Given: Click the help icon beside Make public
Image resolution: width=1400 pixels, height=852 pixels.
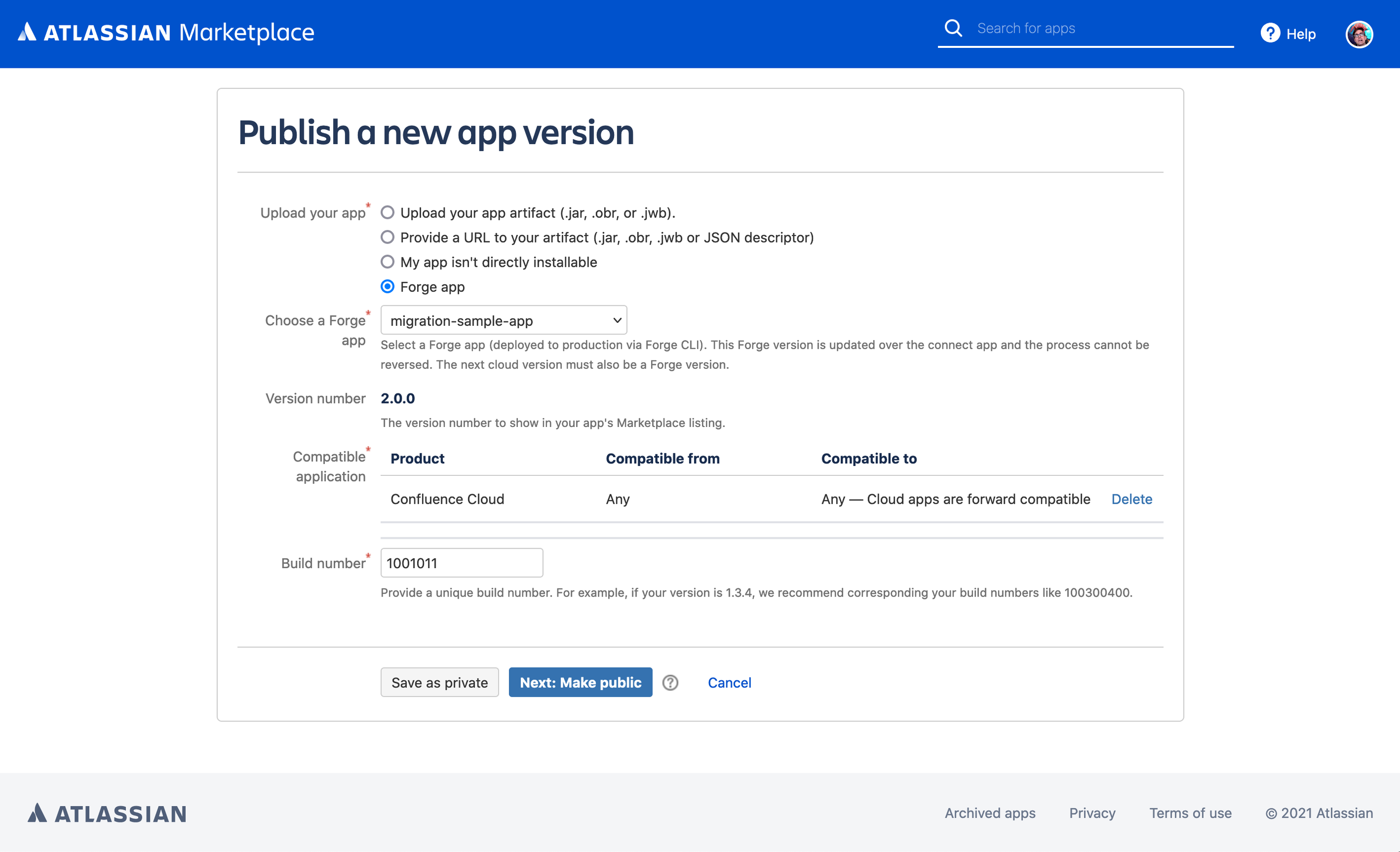Looking at the screenshot, I should tap(671, 682).
